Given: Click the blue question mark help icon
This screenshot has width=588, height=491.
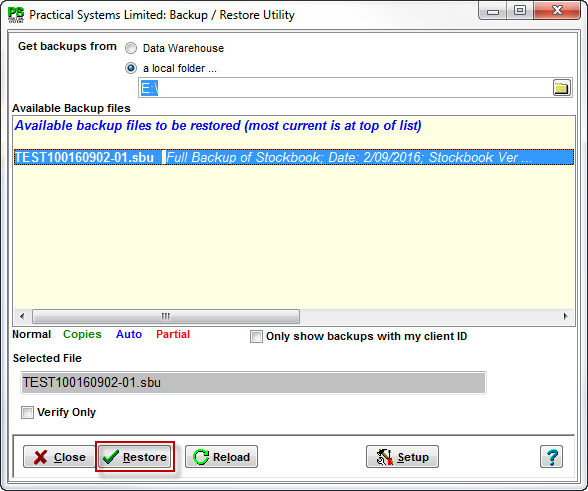Looking at the screenshot, I should [x=551, y=456].
